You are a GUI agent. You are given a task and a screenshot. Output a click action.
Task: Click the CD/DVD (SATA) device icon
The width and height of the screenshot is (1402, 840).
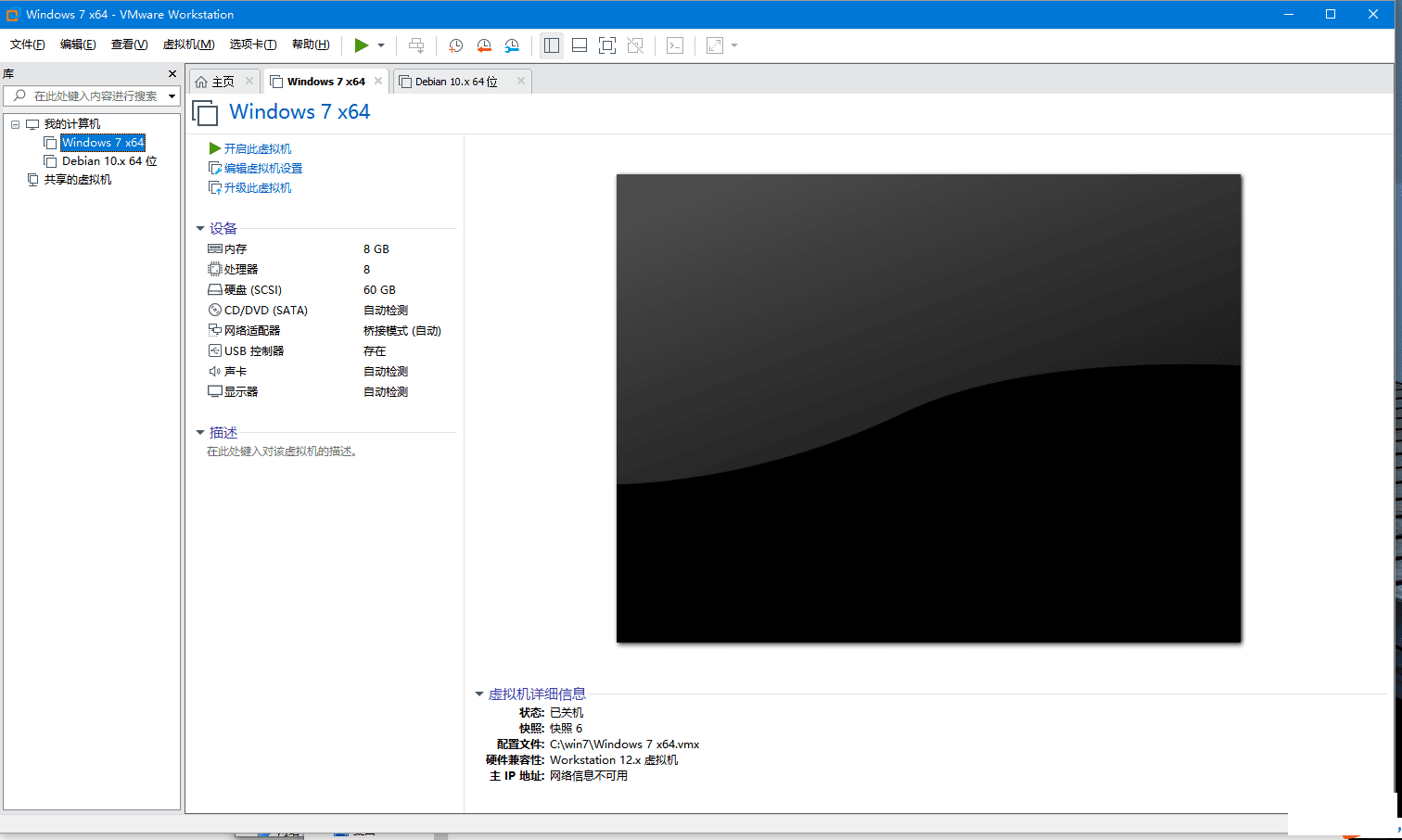coord(215,310)
